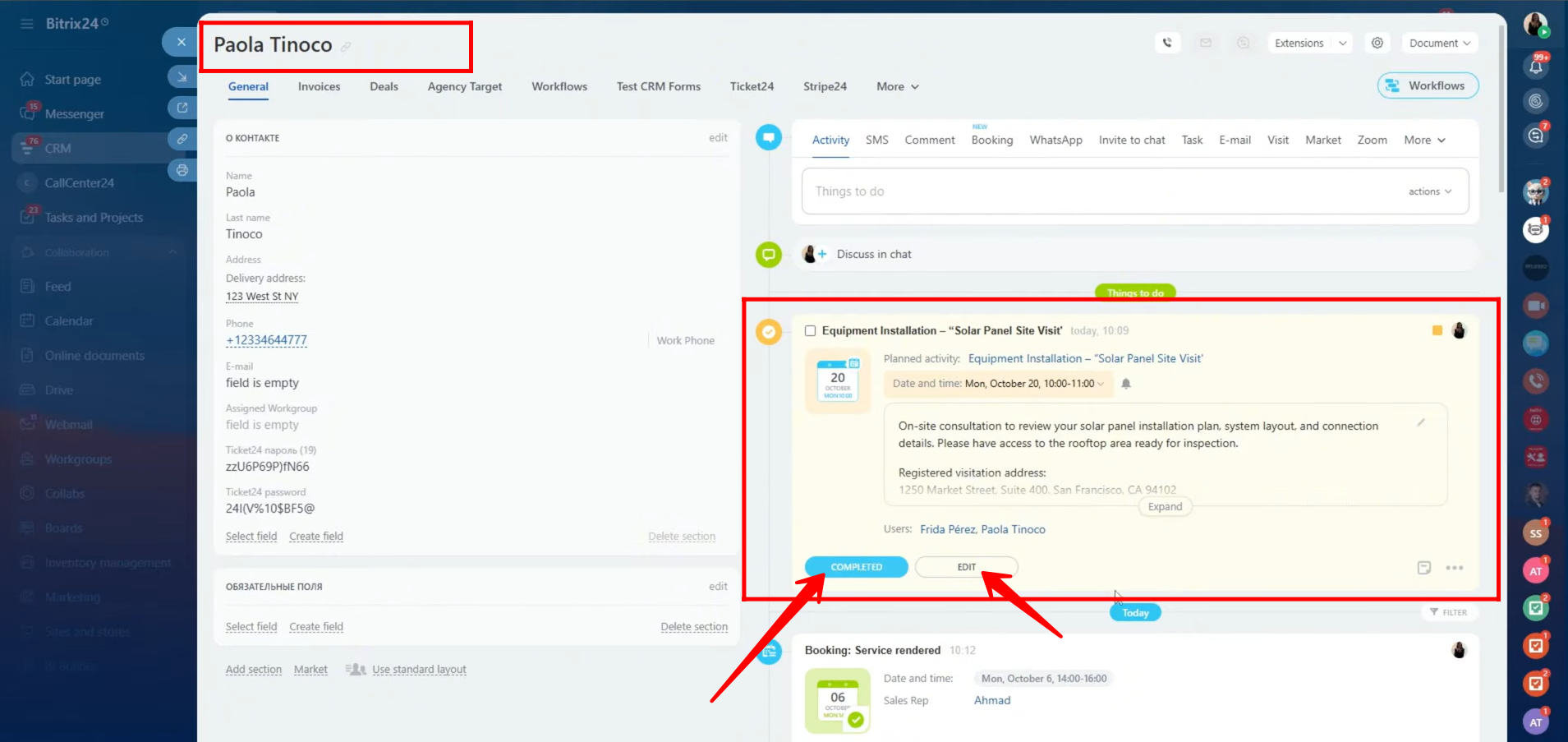Click the pencil icon in activity description
1568x742 pixels.
[1421, 422]
